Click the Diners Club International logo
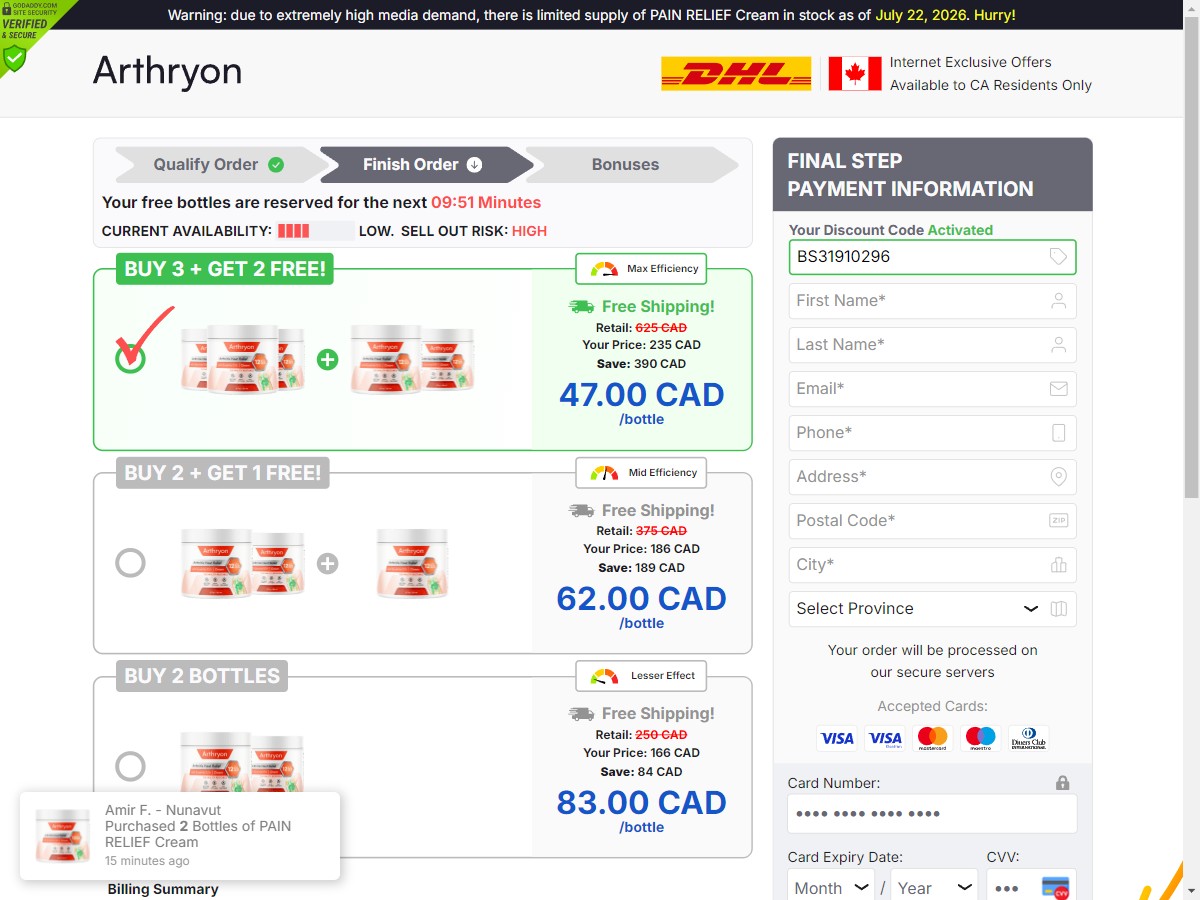 1029,739
